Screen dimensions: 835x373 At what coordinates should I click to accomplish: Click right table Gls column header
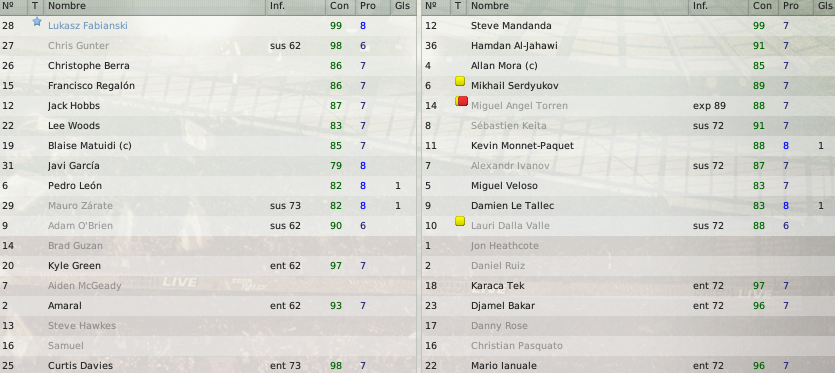(824, 6)
